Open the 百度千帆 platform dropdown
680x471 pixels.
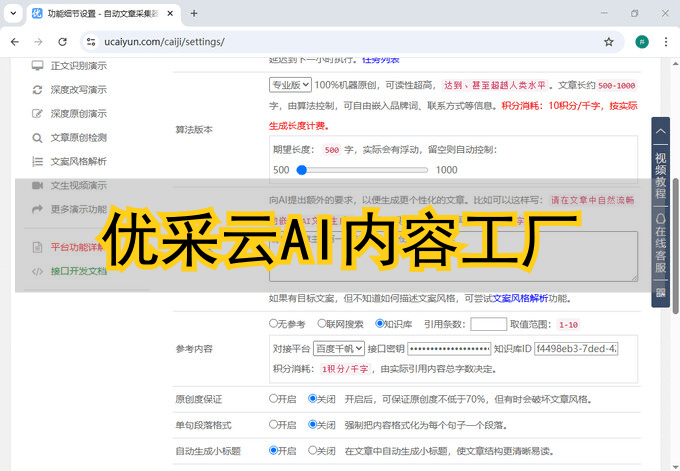(337, 349)
